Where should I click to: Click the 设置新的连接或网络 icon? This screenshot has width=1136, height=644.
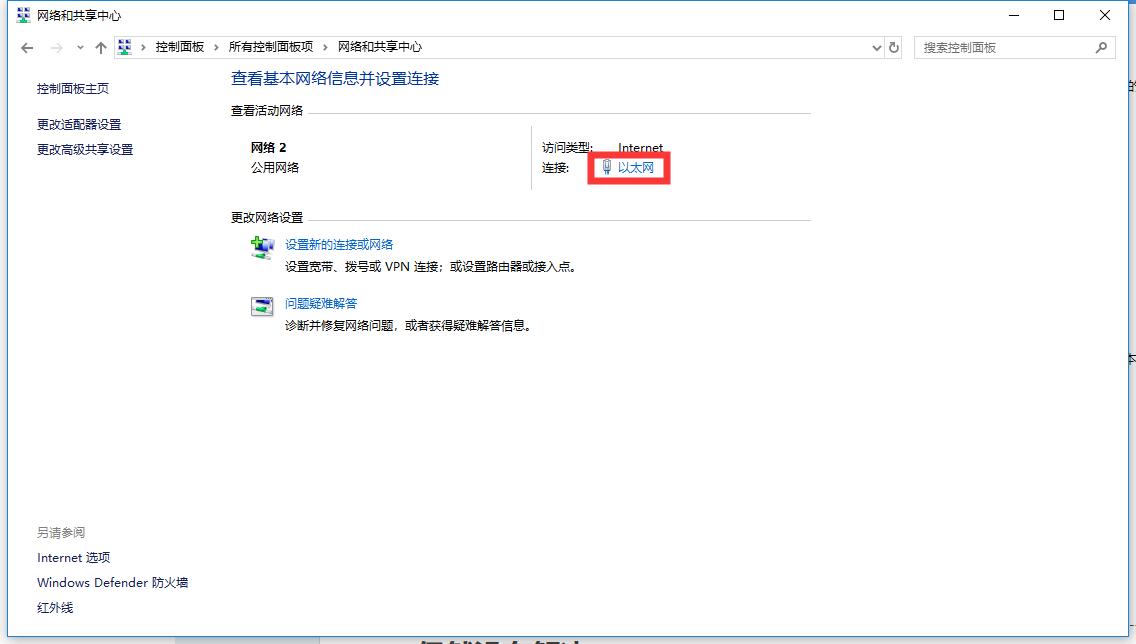(x=262, y=248)
